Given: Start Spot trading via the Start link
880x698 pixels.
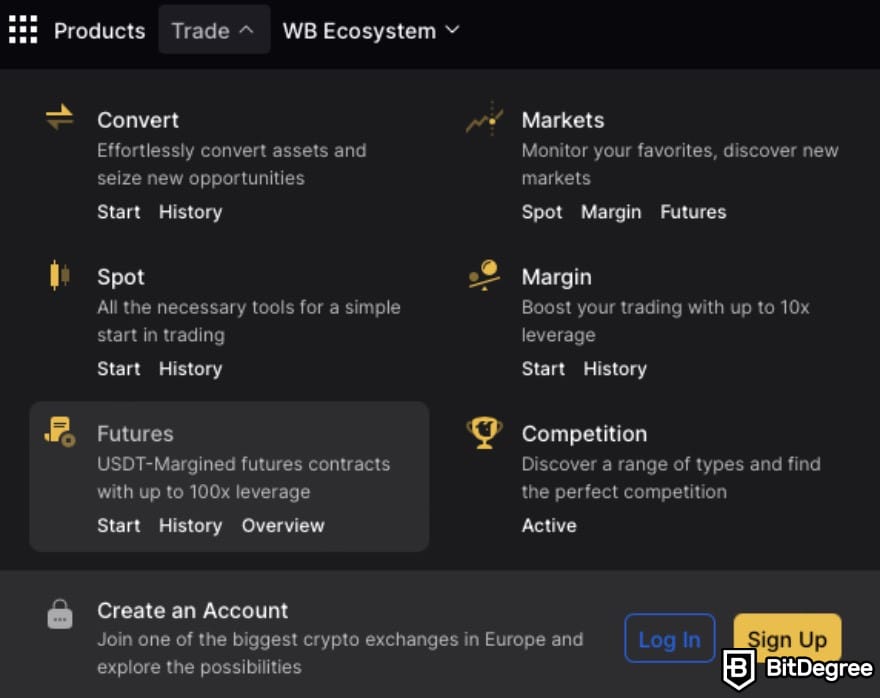Looking at the screenshot, I should [x=119, y=368].
